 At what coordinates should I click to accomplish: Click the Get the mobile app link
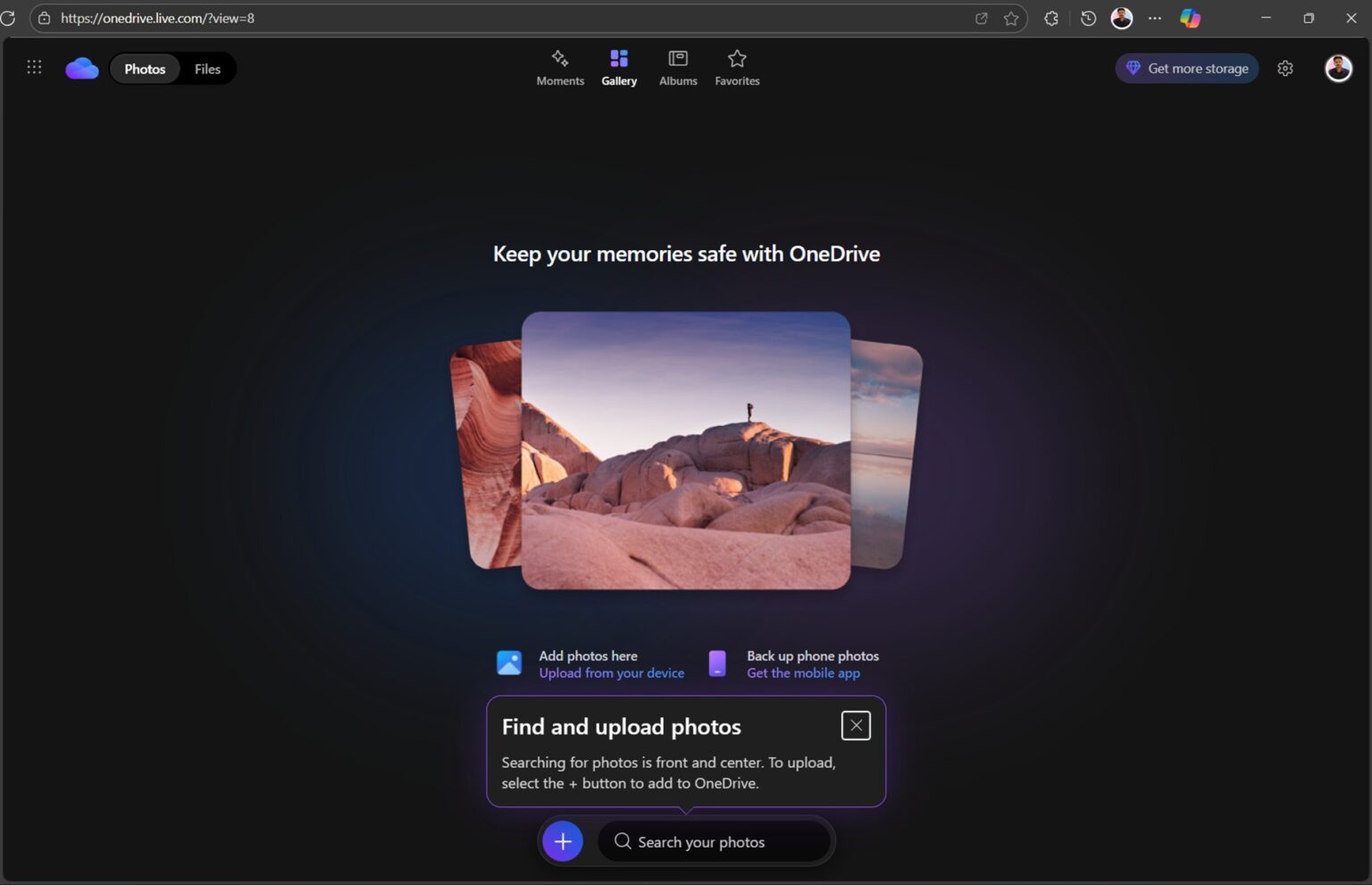pos(802,672)
